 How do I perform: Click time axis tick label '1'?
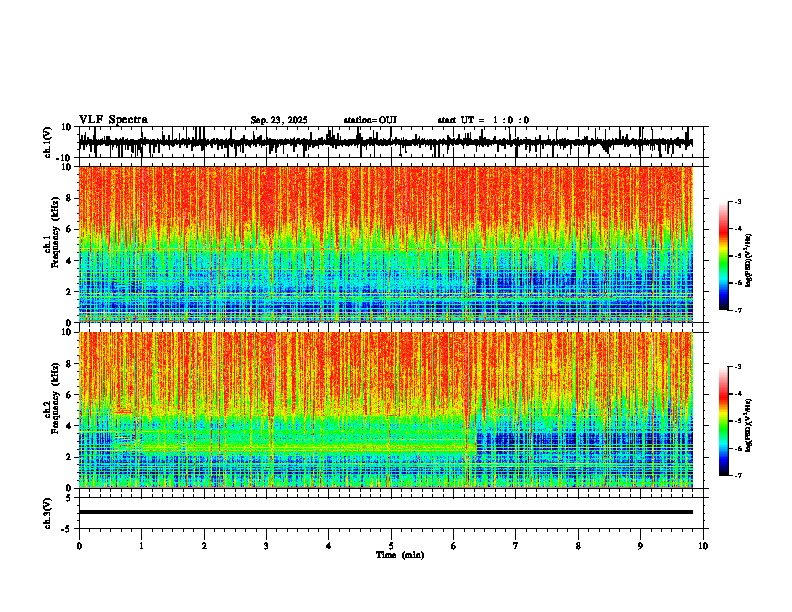(141, 546)
